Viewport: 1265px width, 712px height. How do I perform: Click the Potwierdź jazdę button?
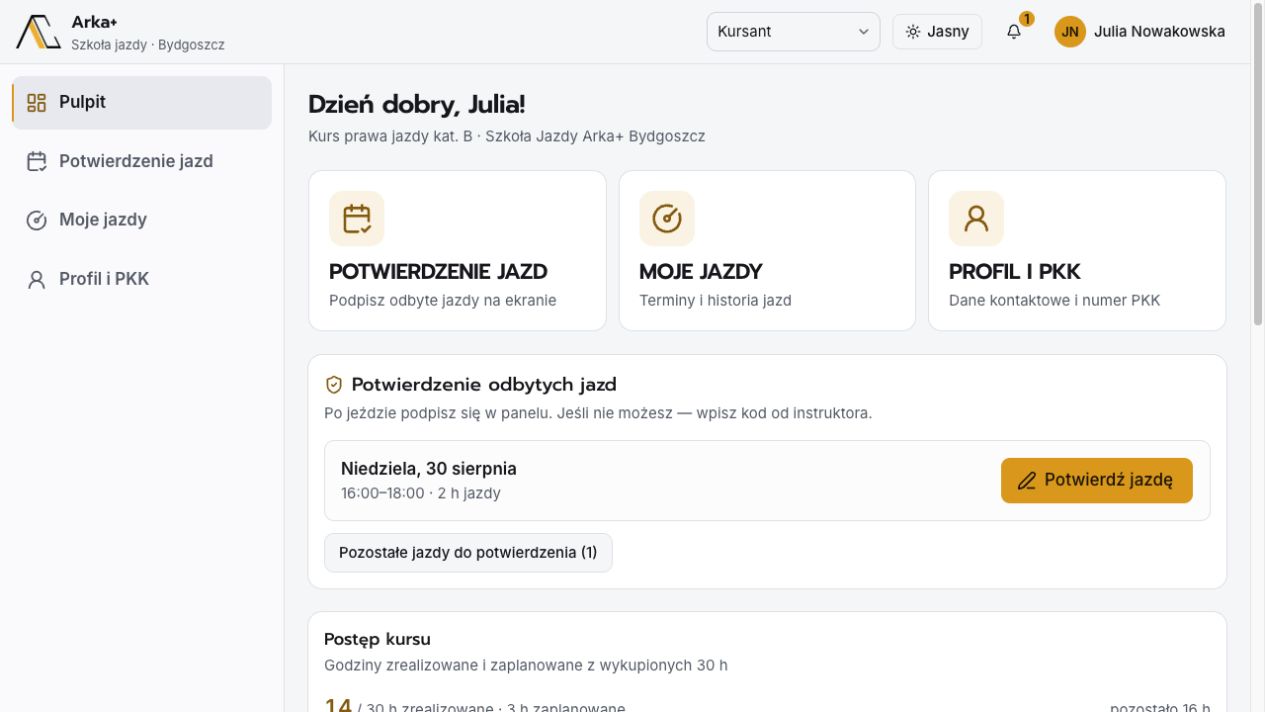1096,480
